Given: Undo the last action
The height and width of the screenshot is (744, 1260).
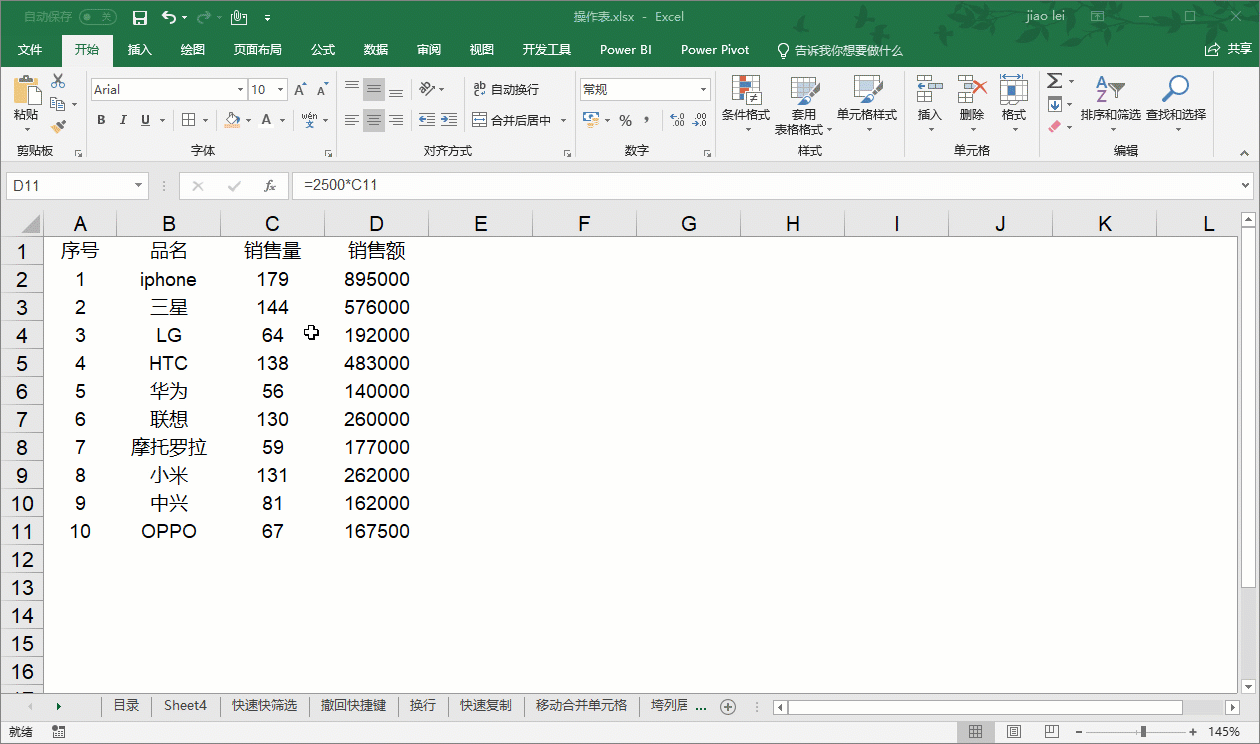Looking at the screenshot, I should pyautogui.click(x=166, y=17).
